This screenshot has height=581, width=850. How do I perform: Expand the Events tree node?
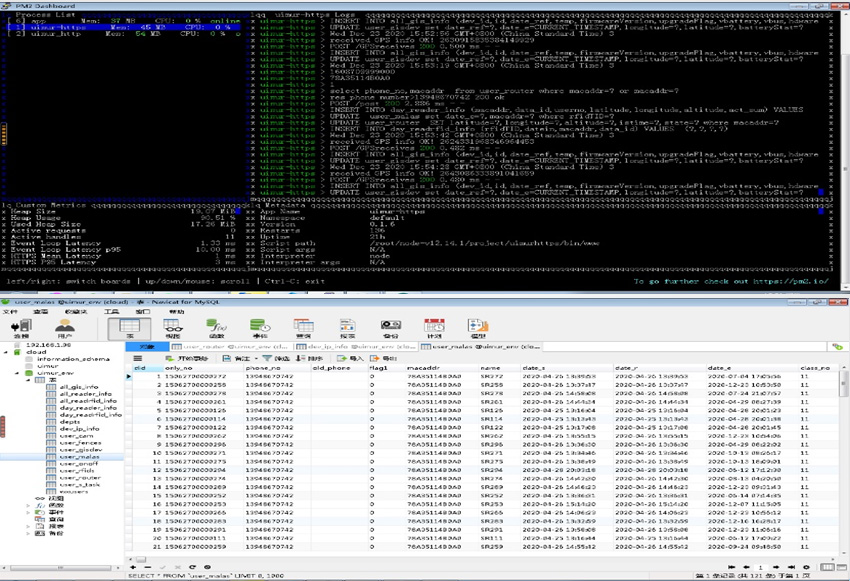pos(28,512)
